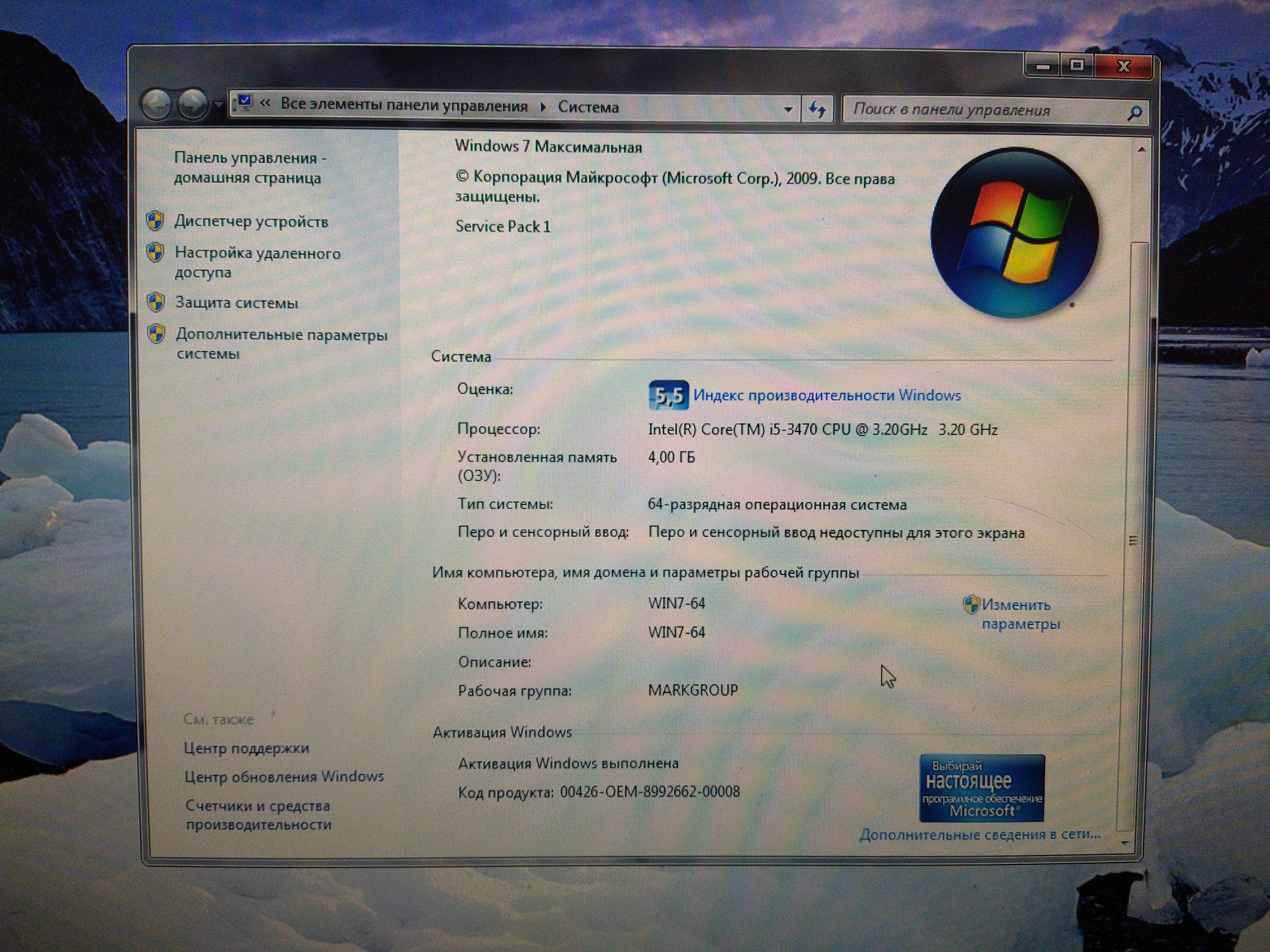This screenshot has width=1270, height=952.
Task: Click the 'Windows 7 Максимальная' edition text
Action: pos(548,147)
